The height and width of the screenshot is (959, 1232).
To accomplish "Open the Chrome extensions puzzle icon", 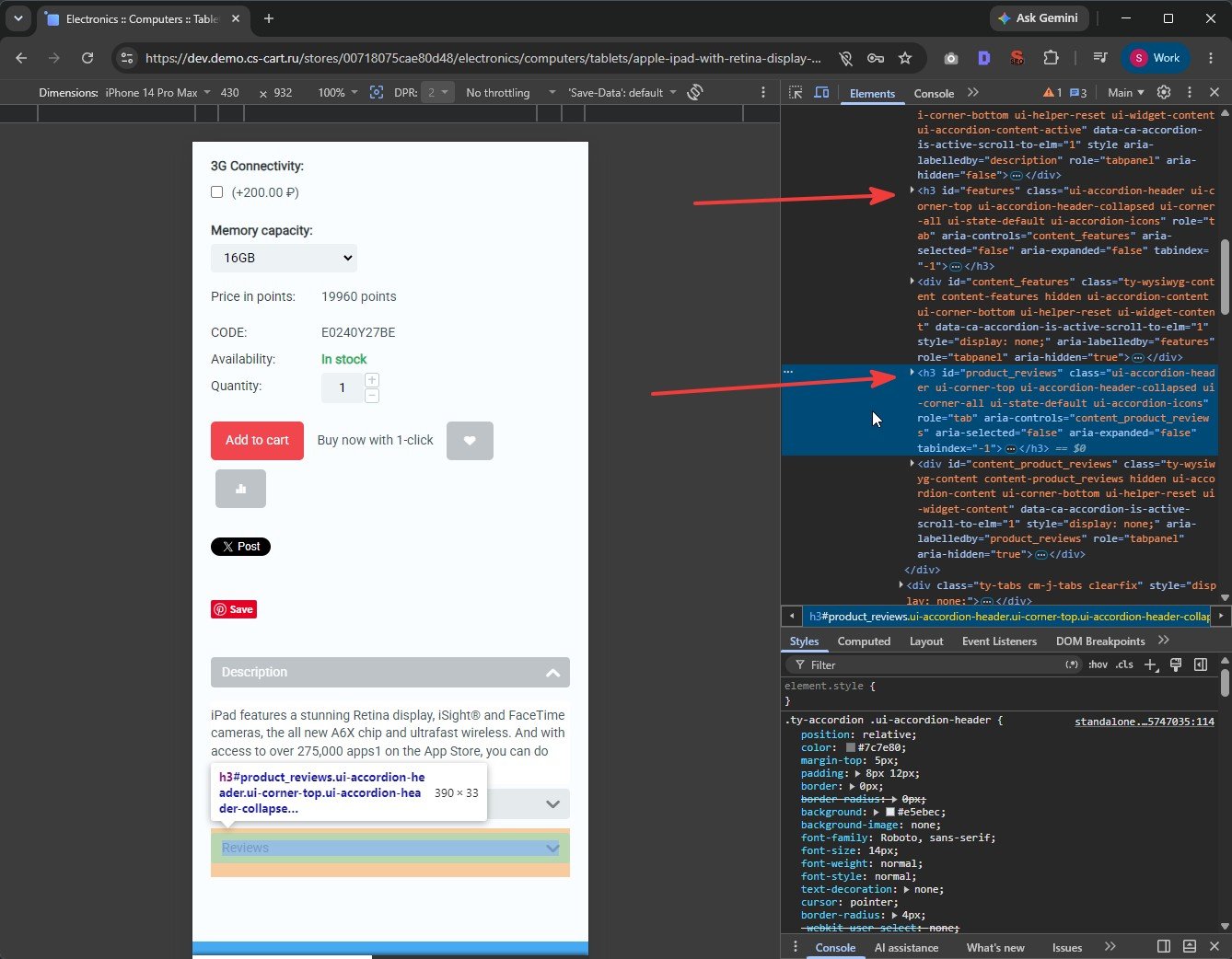I will (1051, 58).
